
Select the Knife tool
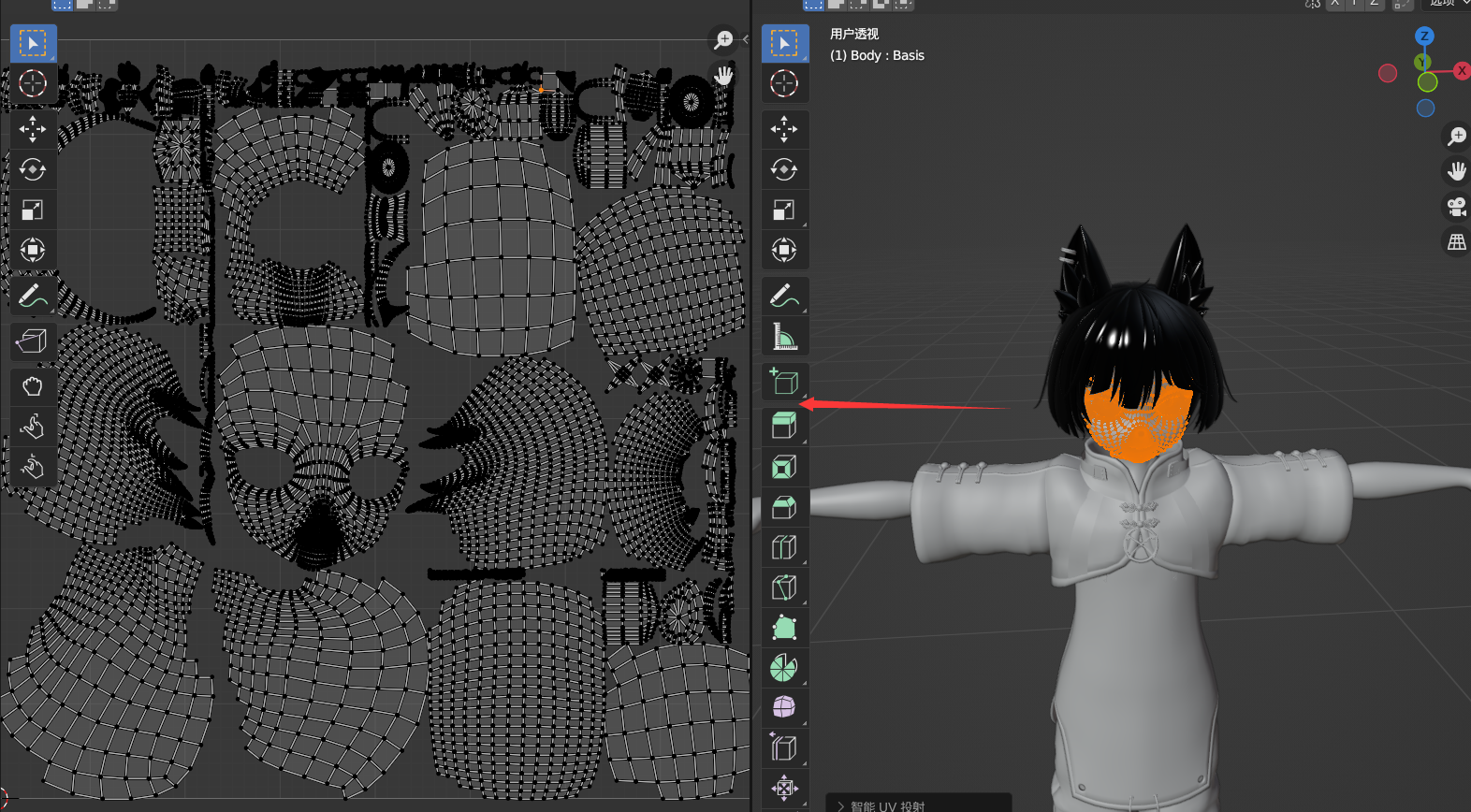[x=785, y=587]
